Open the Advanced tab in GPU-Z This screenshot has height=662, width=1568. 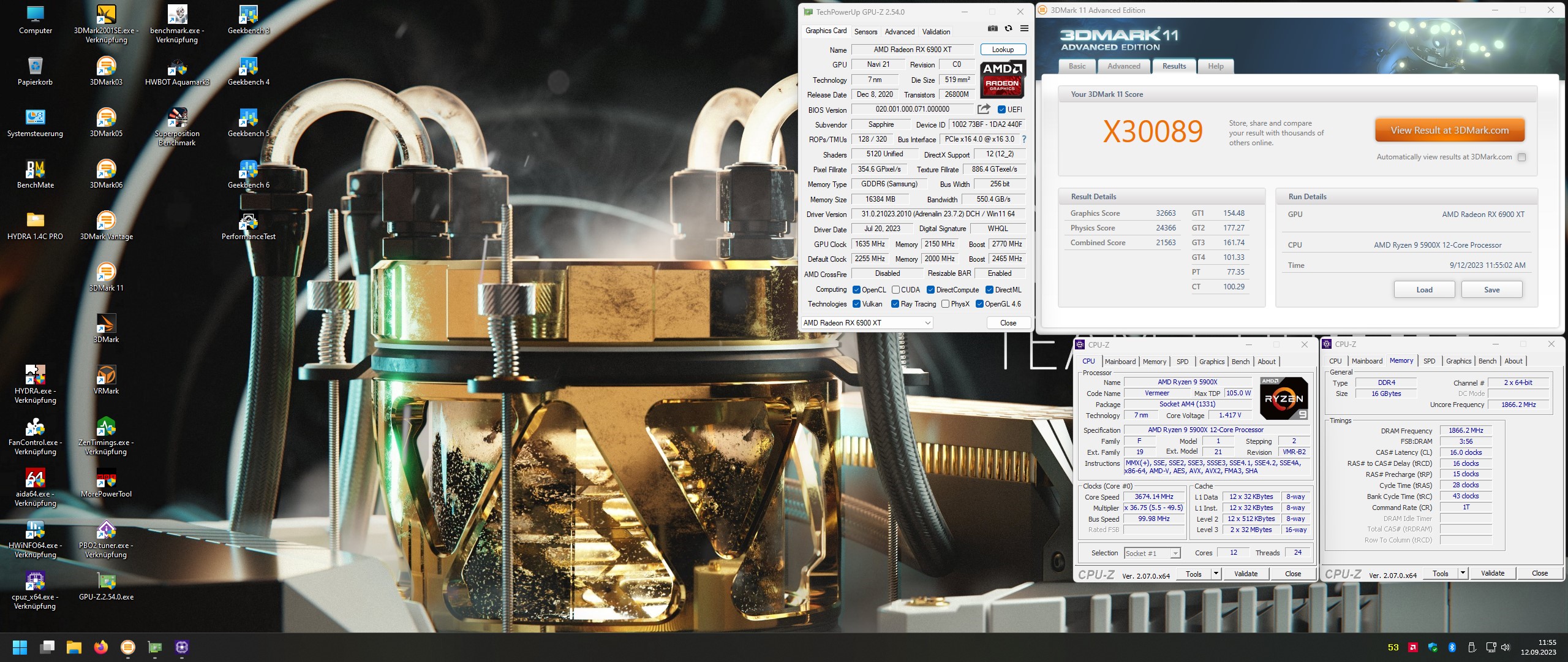coord(899,32)
